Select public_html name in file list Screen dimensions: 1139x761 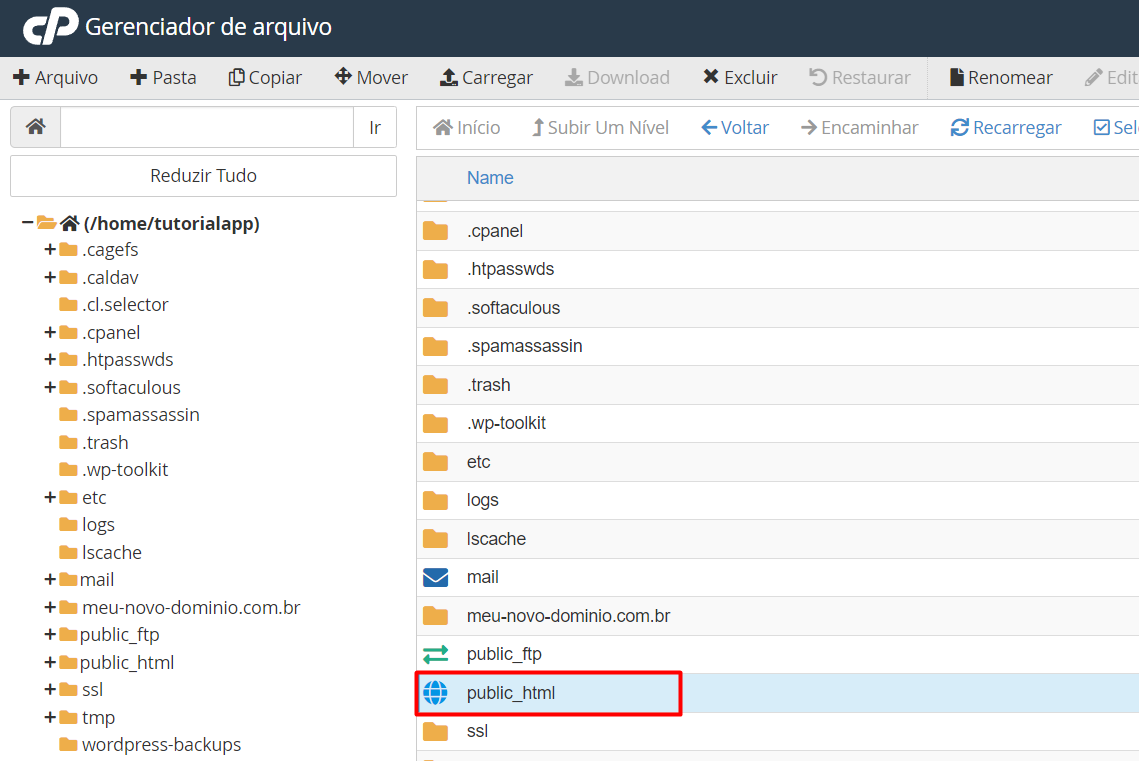(511, 693)
